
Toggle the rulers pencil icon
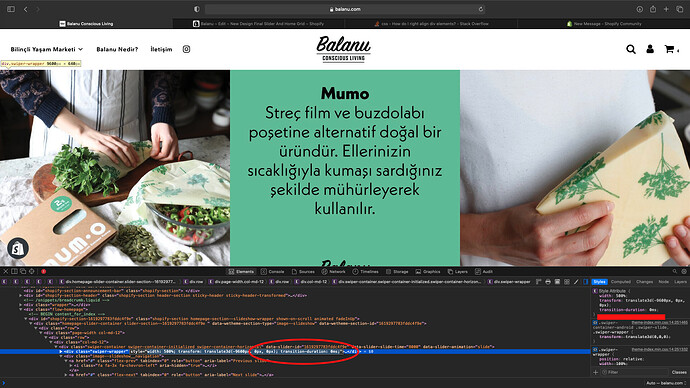click(x=576, y=282)
